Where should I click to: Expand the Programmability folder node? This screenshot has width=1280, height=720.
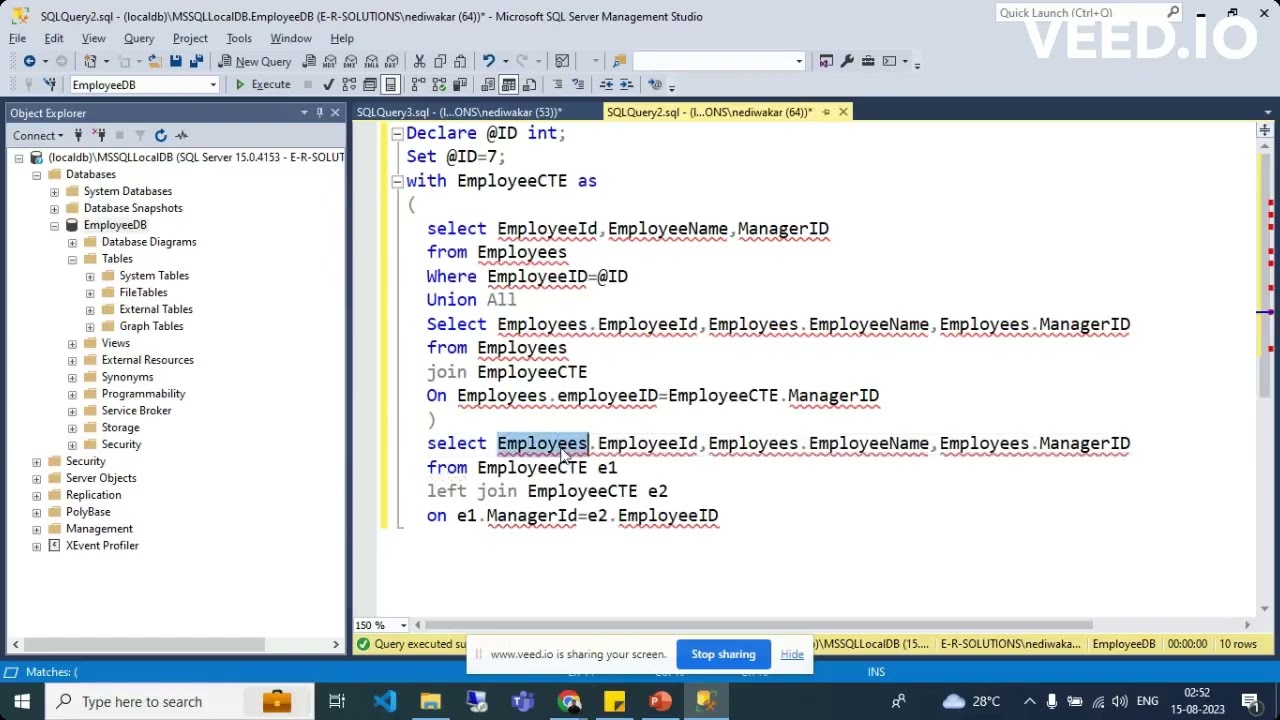coord(72,394)
